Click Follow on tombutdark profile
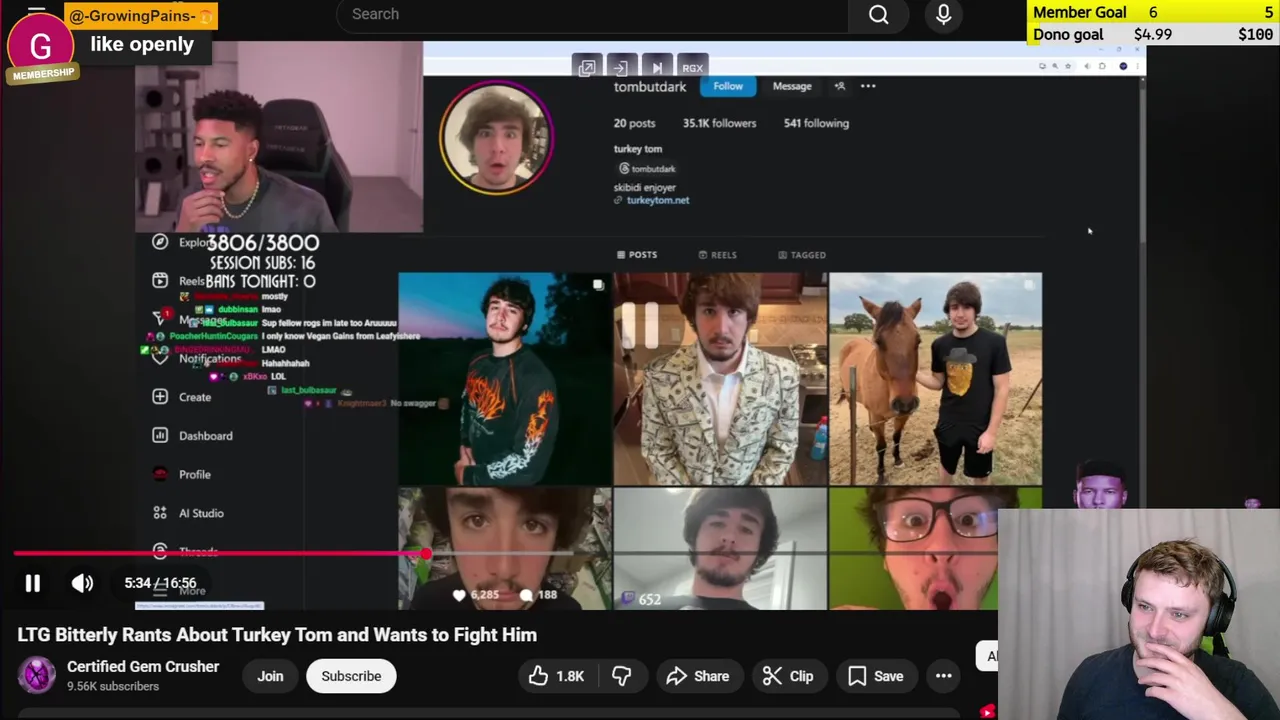This screenshot has height=720, width=1280. 728,86
